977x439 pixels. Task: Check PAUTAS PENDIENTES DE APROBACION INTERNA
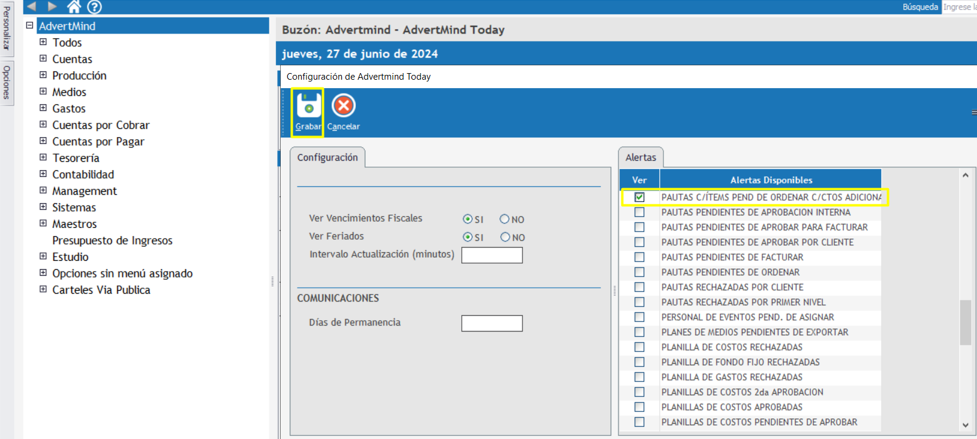(639, 212)
